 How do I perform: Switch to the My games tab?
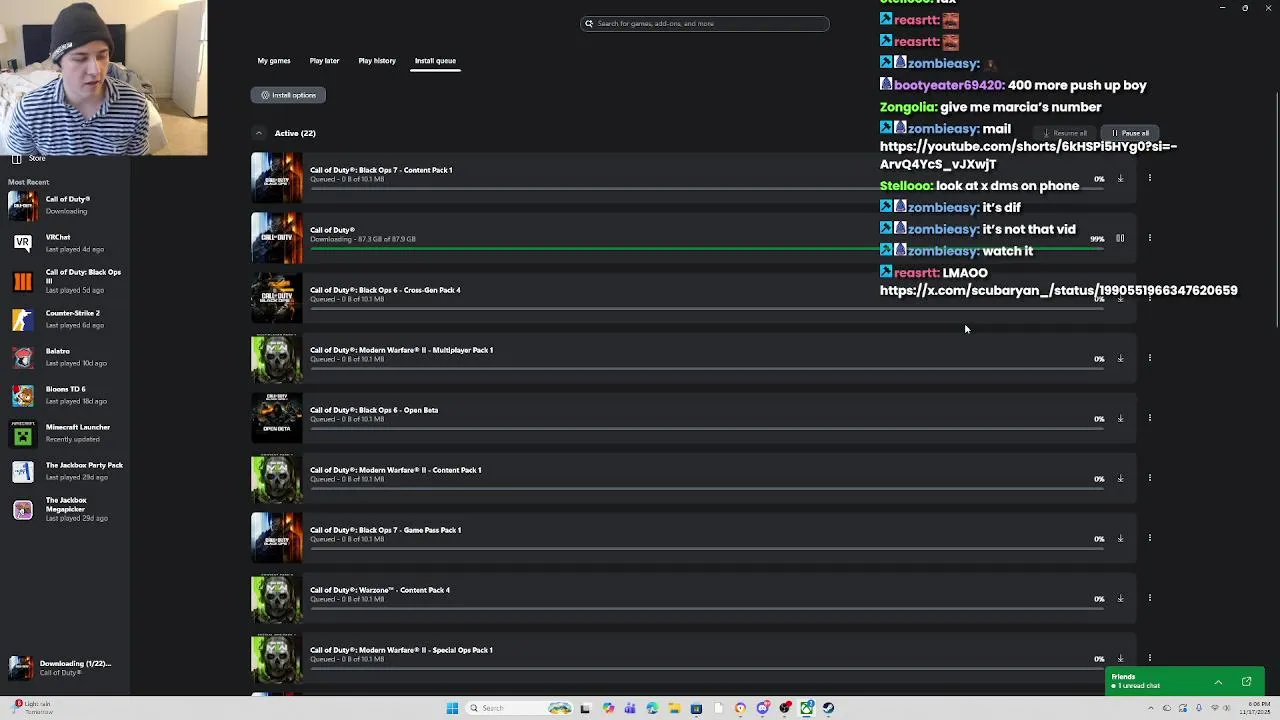(274, 61)
